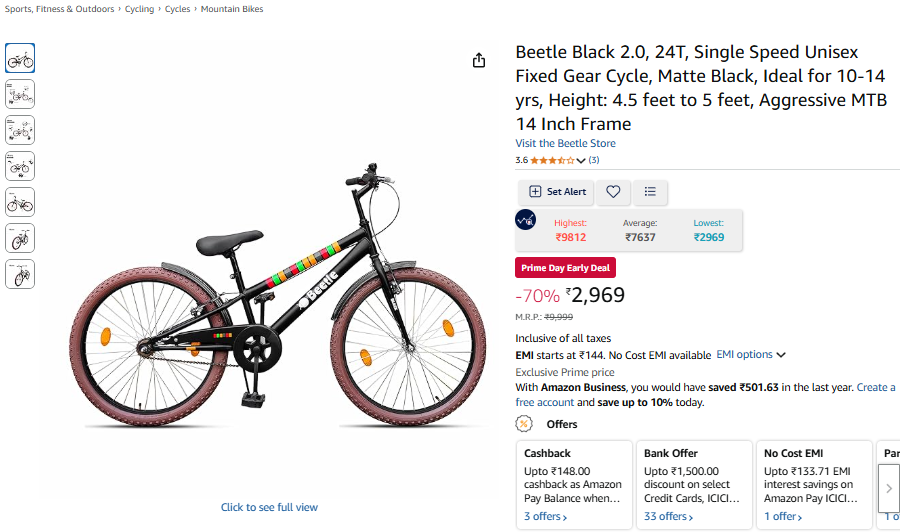The height and width of the screenshot is (532, 916).
Task: Visit the Beetle Store link
Action: [x=565, y=143]
